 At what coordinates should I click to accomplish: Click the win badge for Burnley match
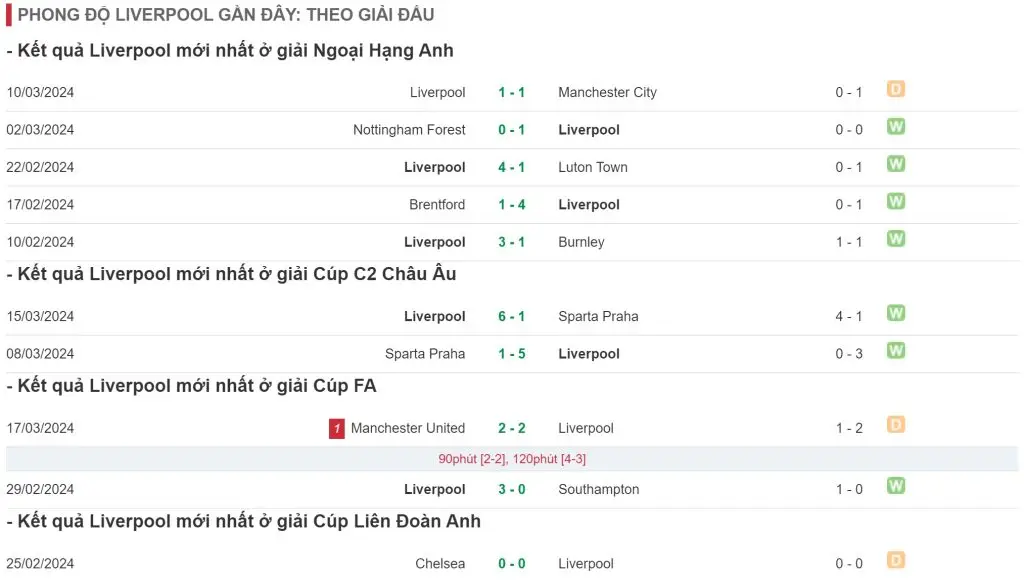tap(895, 238)
